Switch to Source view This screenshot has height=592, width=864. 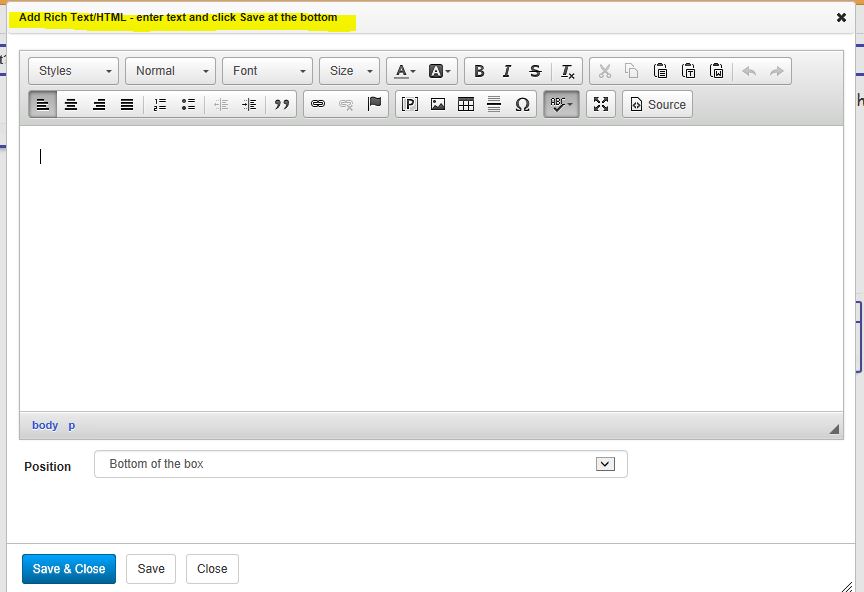coord(657,104)
